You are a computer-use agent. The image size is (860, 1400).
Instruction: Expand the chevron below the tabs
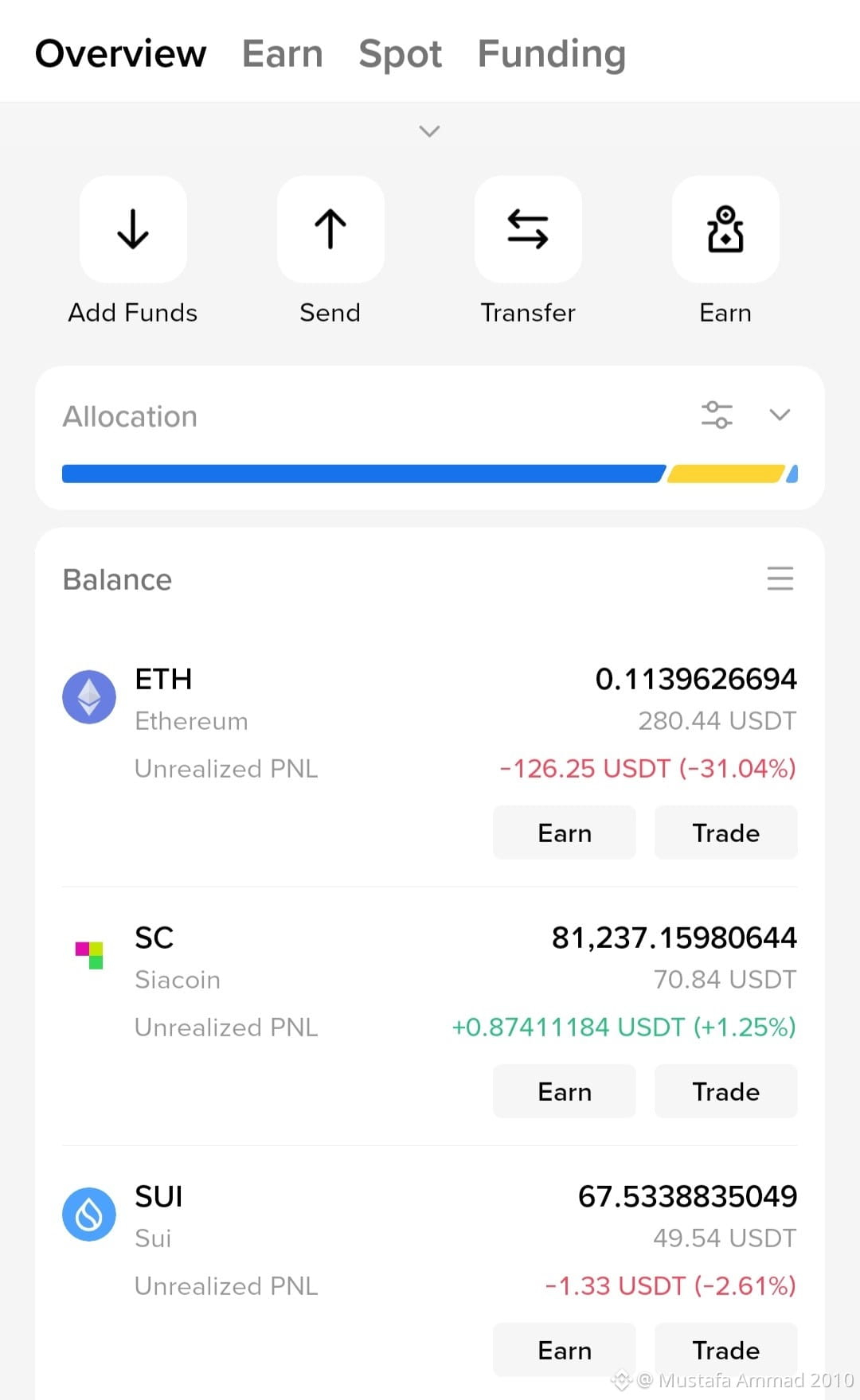(429, 131)
